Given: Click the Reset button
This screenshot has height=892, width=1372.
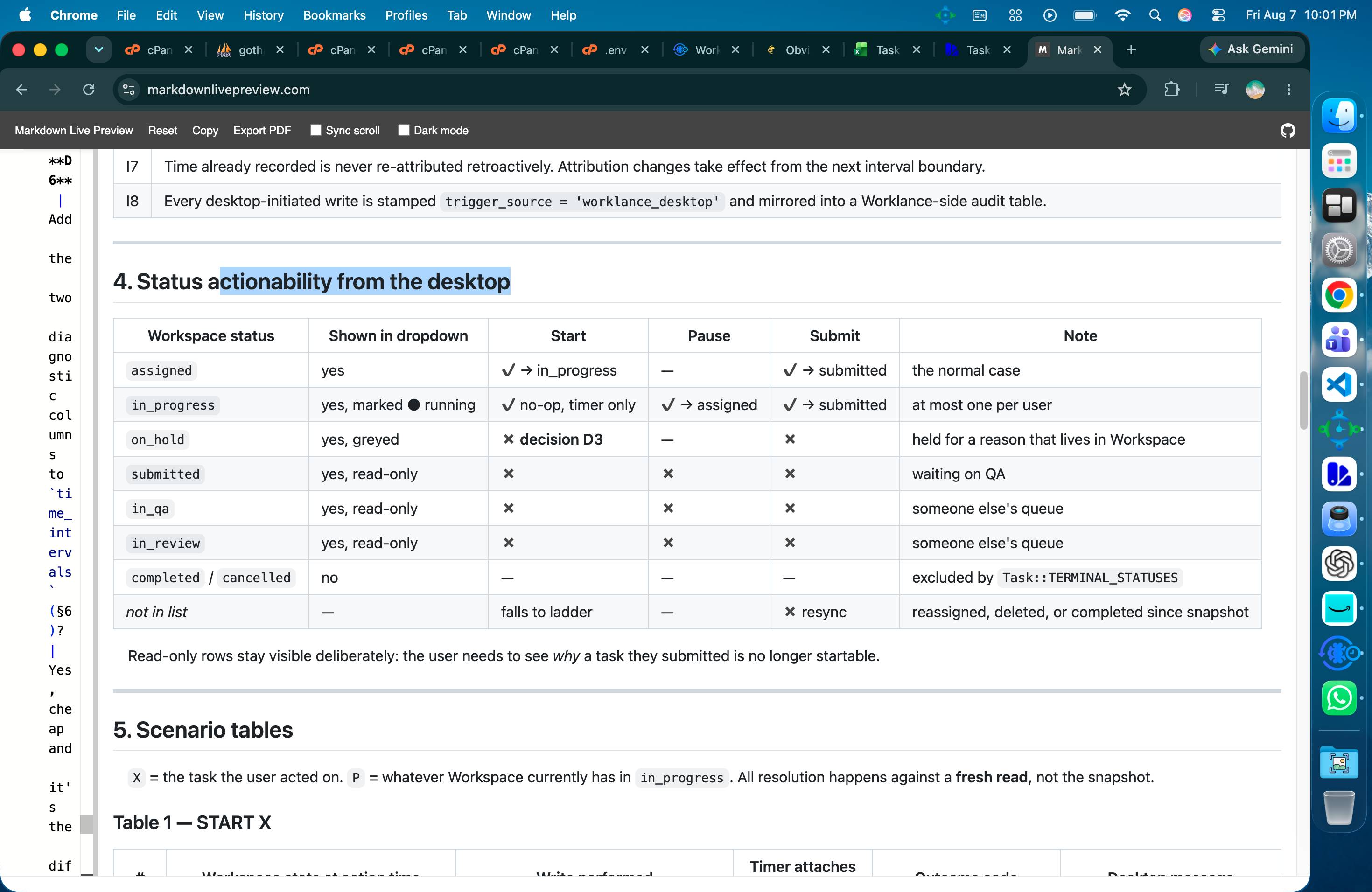Looking at the screenshot, I should [x=162, y=131].
